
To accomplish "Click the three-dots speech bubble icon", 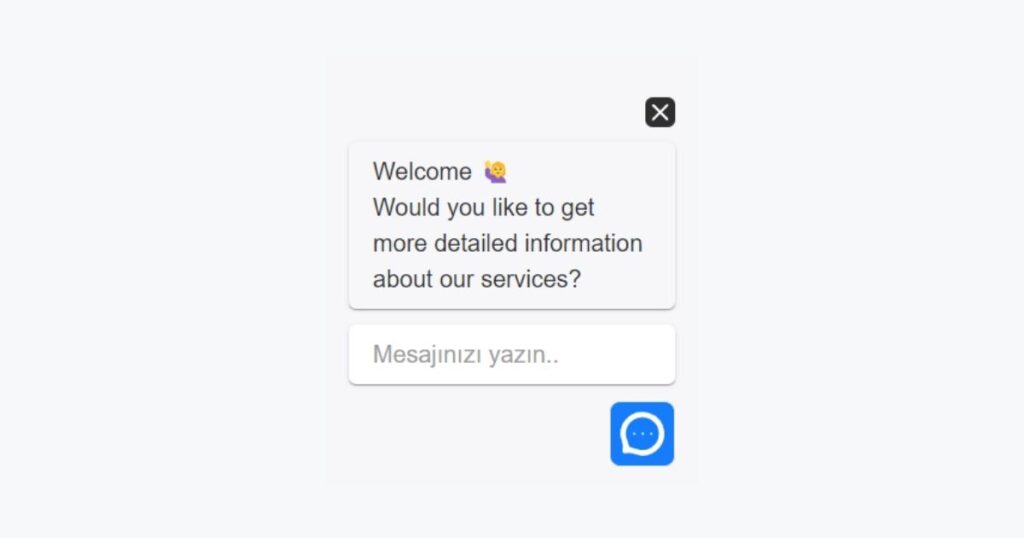I will [x=642, y=434].
